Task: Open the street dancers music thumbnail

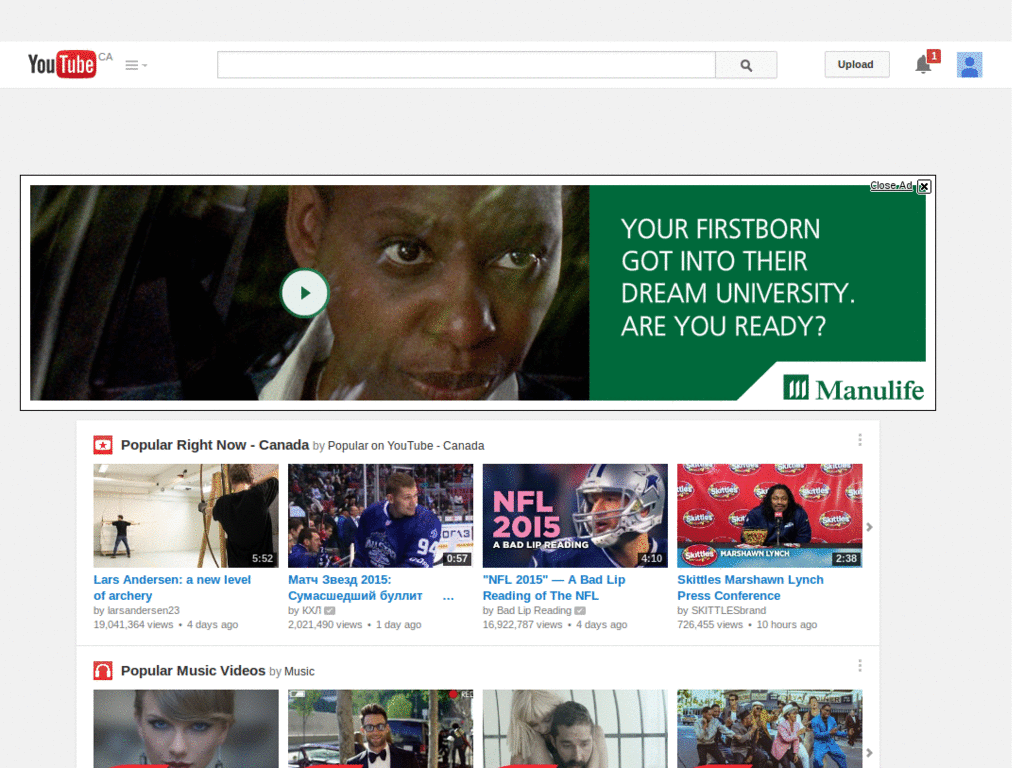Action: tap(770, 729)
